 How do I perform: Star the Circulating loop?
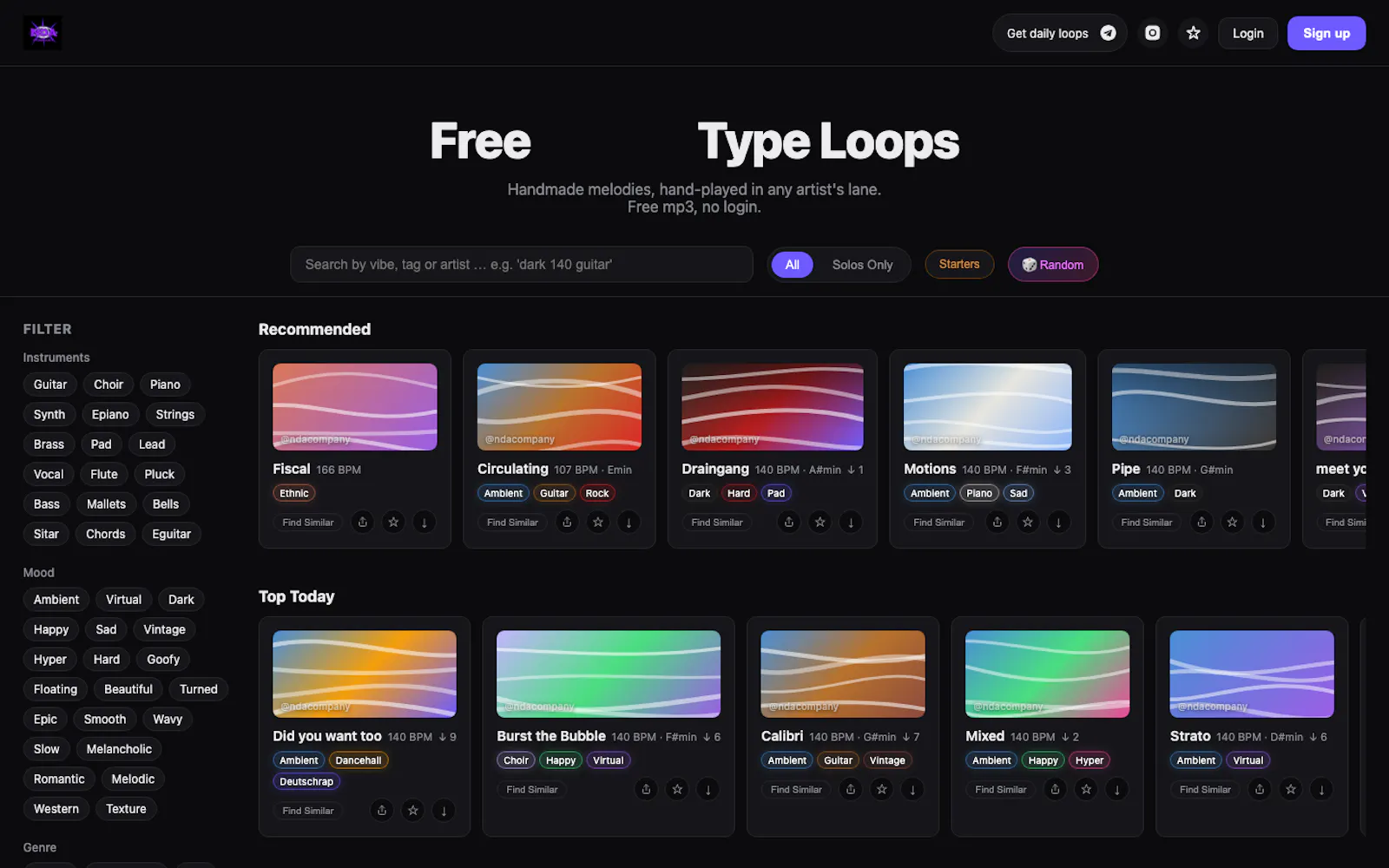point(598,522)
